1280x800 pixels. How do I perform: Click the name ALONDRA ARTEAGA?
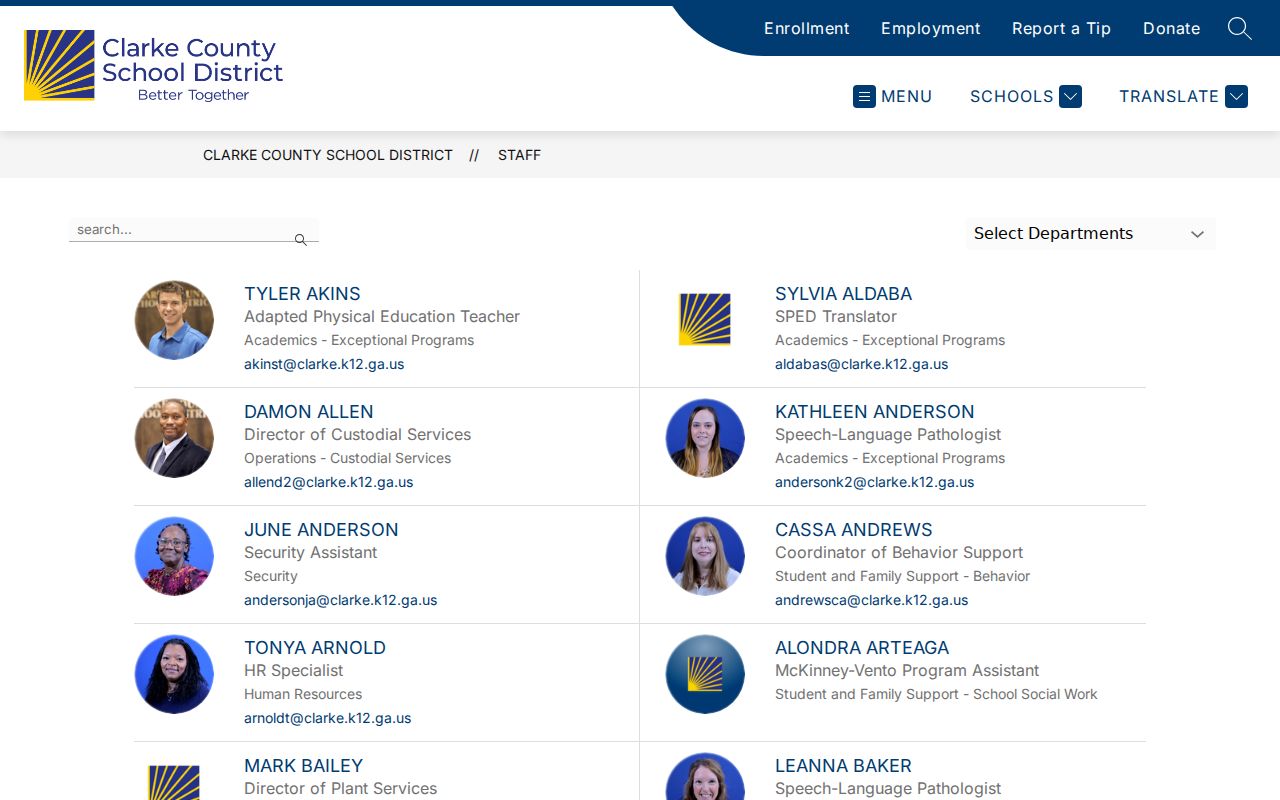tap(862, 648)
